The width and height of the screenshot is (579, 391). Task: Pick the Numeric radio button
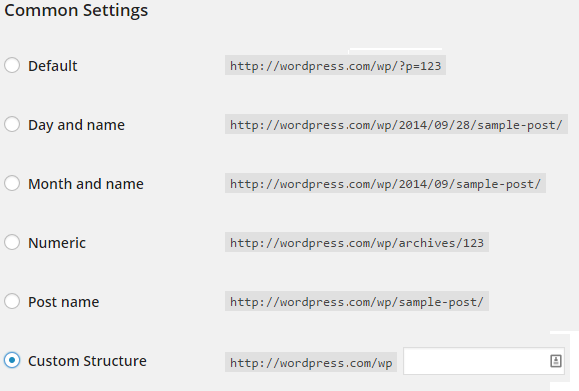(x=12, y=243)
